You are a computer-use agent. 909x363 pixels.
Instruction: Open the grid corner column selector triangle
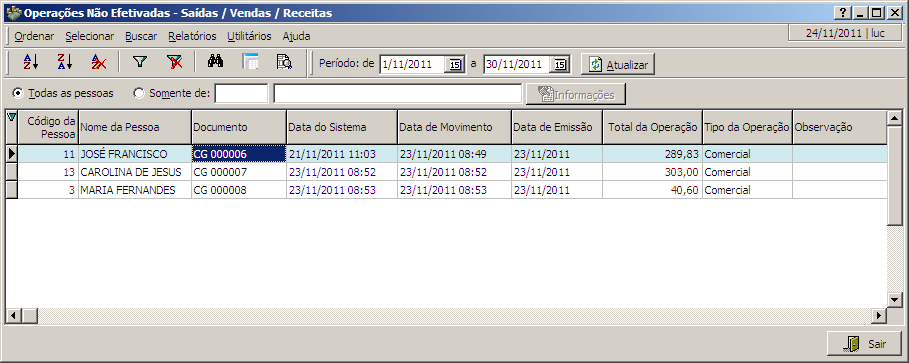pos(12,118)
